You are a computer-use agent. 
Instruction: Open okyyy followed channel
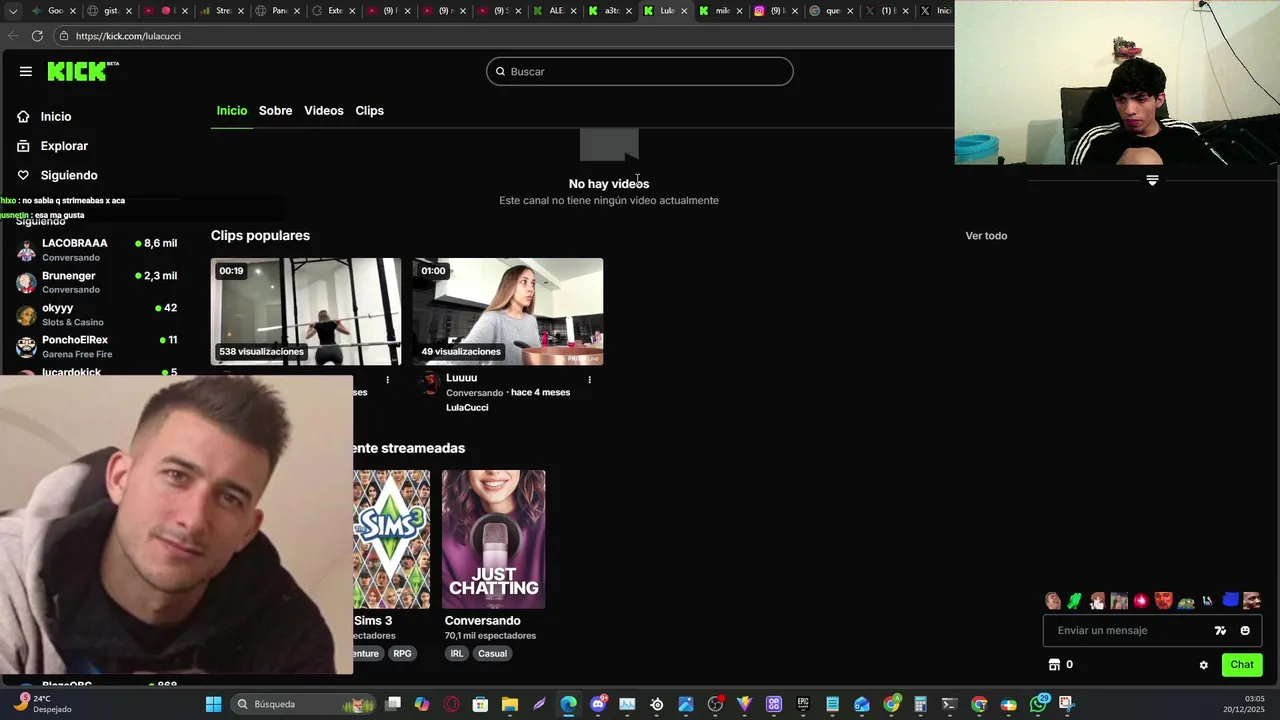[96, 315]
